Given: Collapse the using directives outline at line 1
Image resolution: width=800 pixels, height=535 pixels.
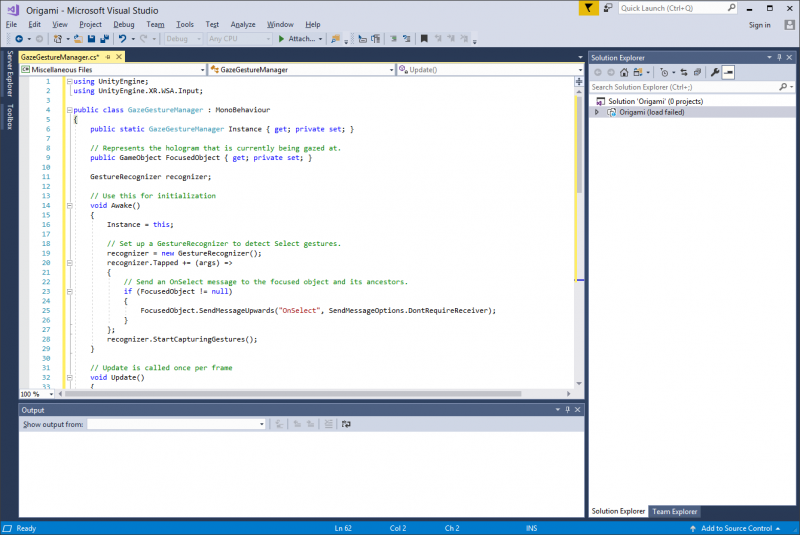Looking at the screenshot, I should point(69,81).
